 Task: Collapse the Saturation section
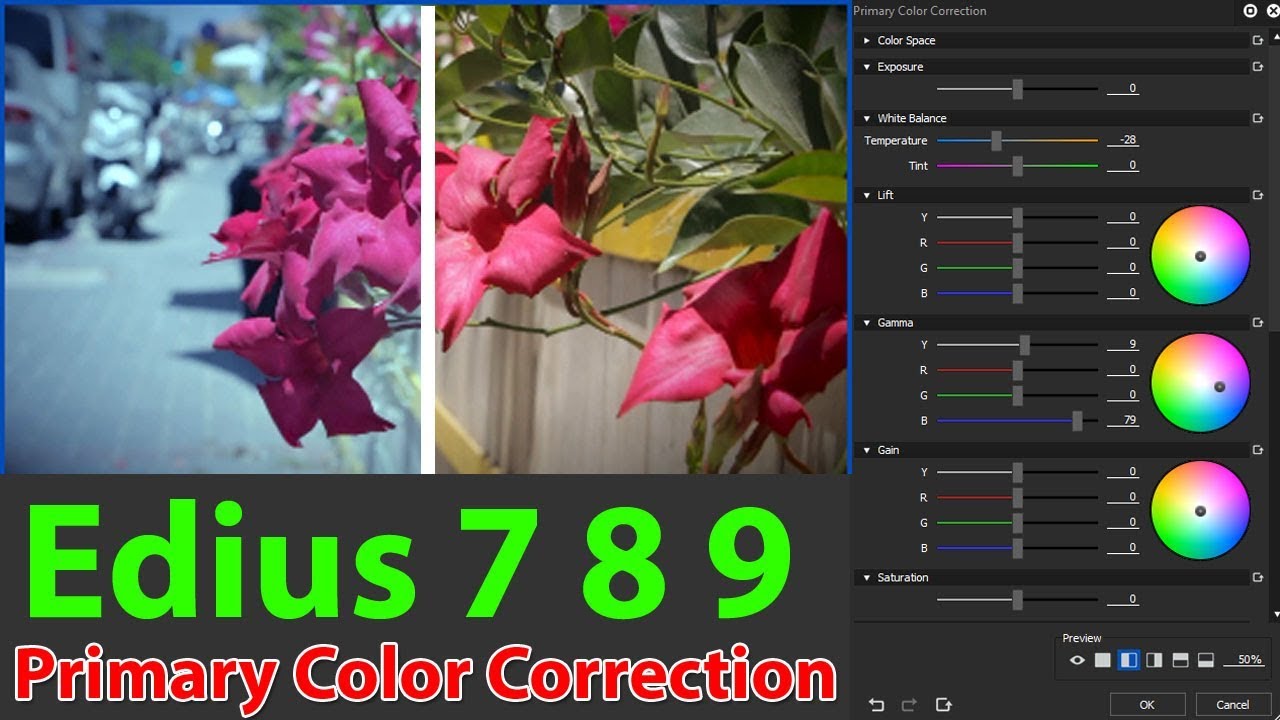pyautogui.click(x=867, y=578)
